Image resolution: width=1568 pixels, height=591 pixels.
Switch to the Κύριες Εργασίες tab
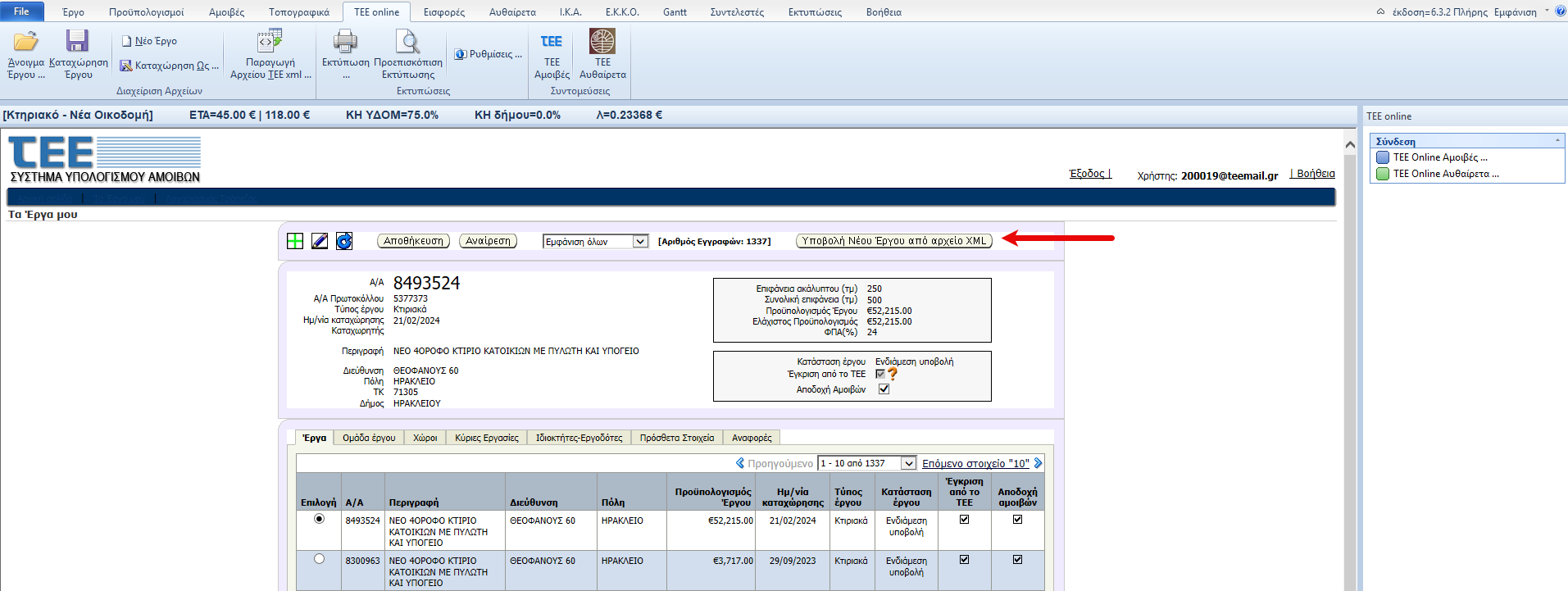[x=487, y=438]
